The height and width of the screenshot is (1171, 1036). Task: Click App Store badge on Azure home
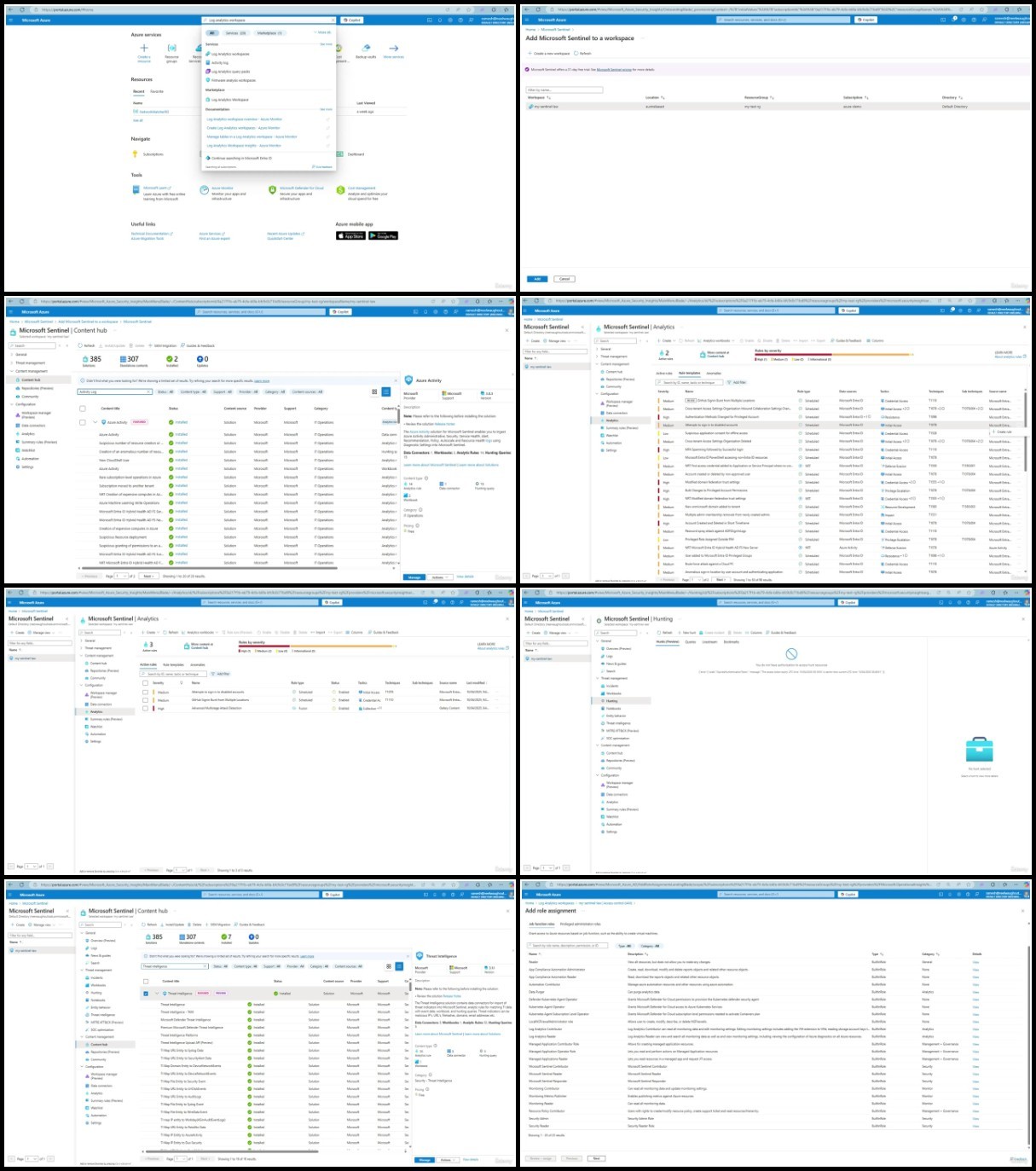pos(350,235)
